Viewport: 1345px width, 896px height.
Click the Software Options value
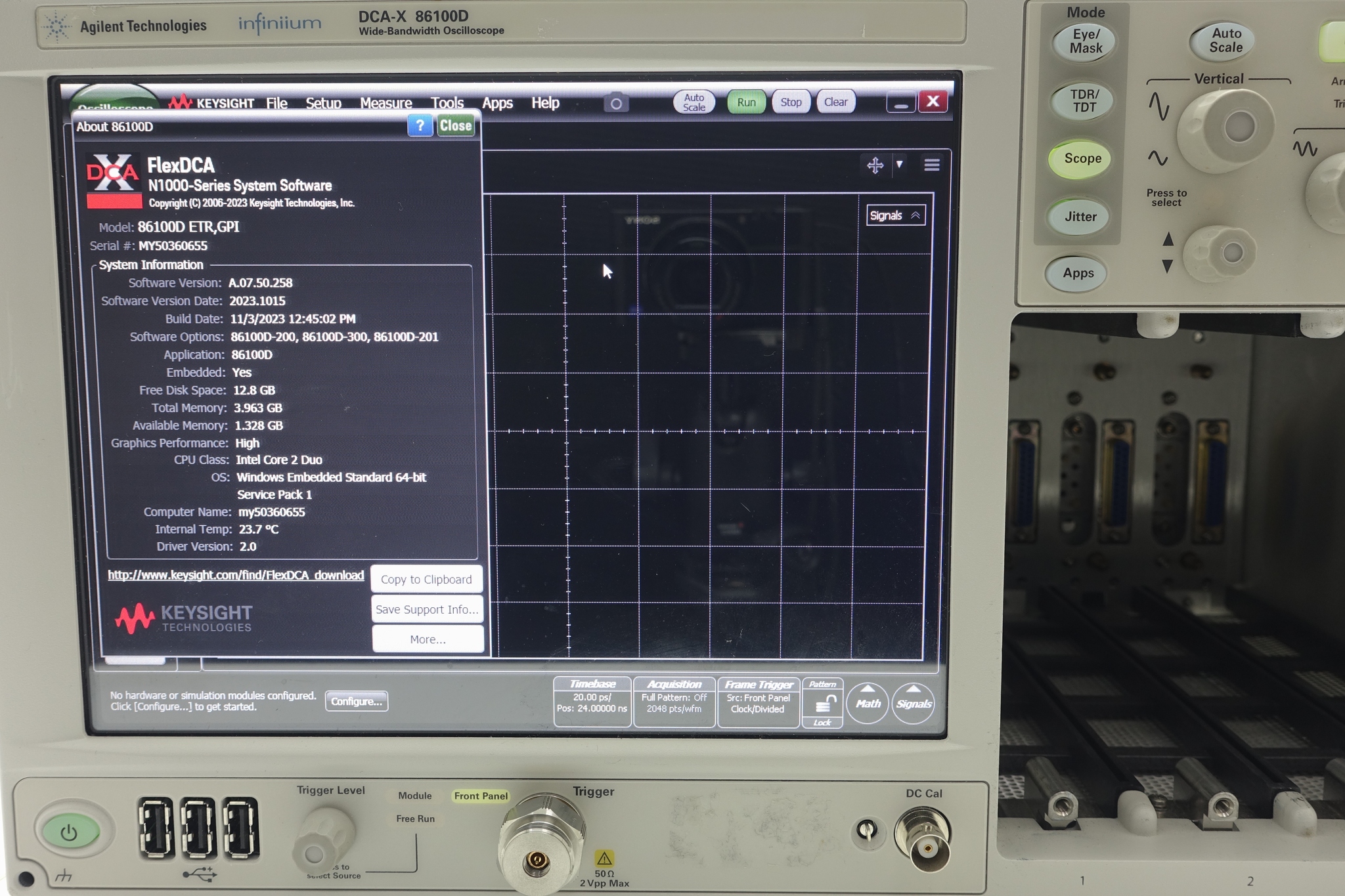point(334,337)
